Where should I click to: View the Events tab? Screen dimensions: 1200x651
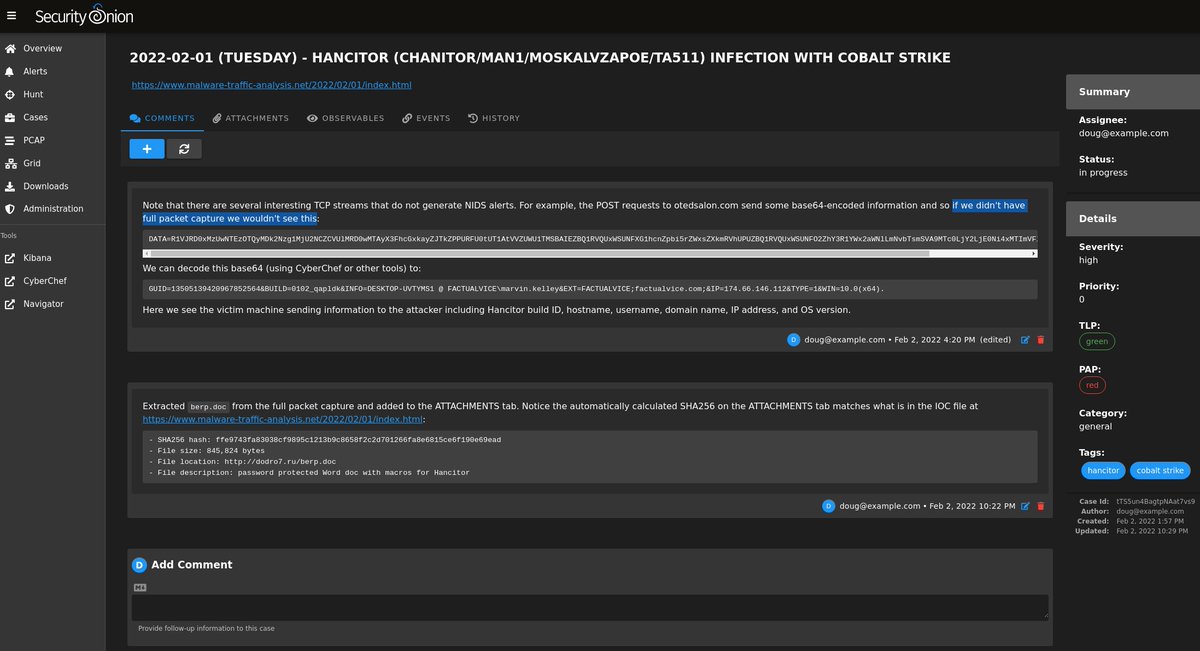coord(426,118)
